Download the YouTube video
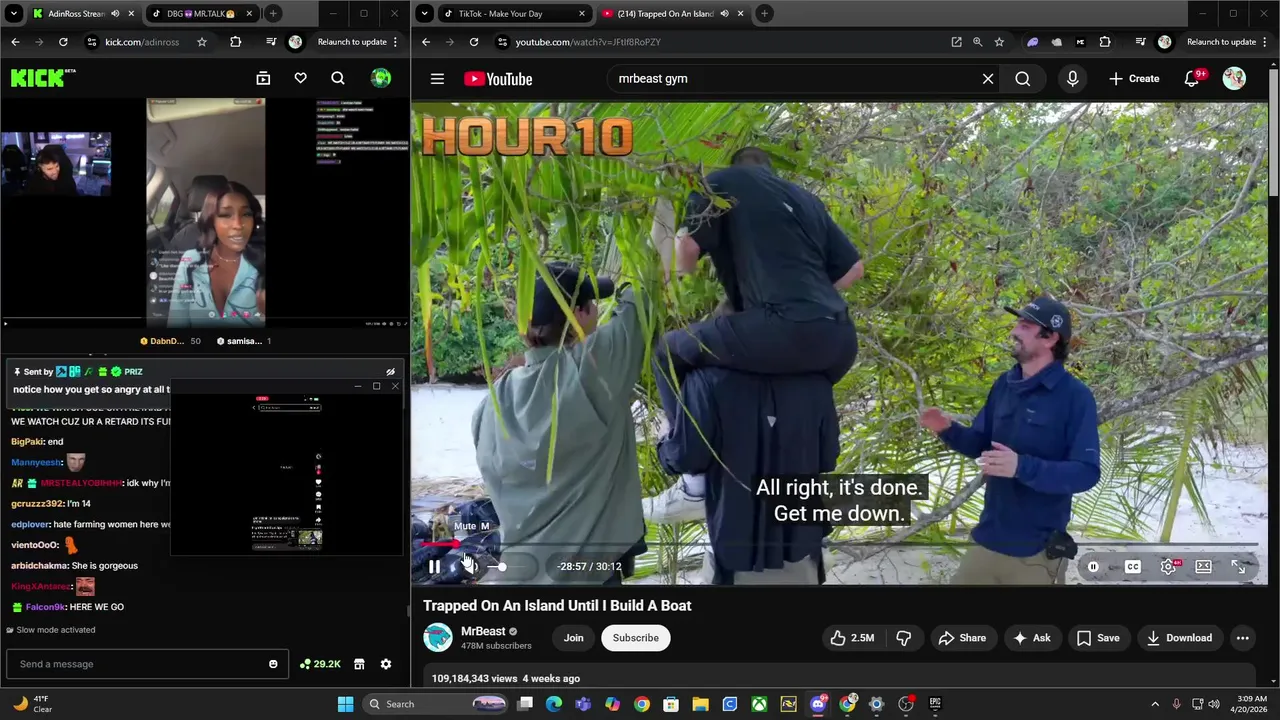The width and height of the screenshot is (1280, 720). pos(1179,638)
